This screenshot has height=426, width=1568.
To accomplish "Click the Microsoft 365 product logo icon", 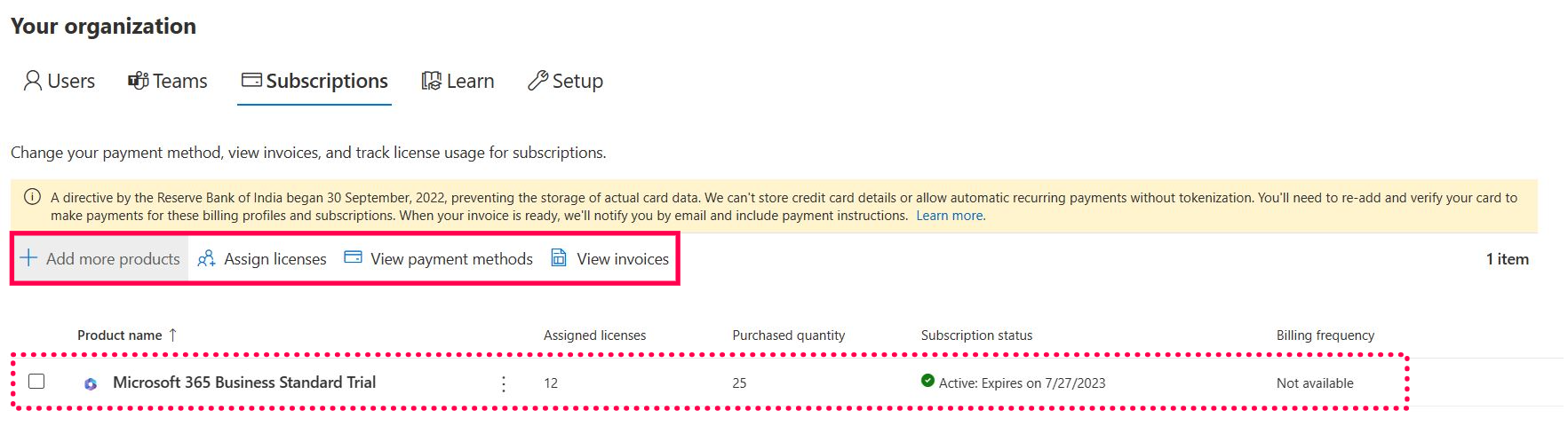I will tap(91, 383).
